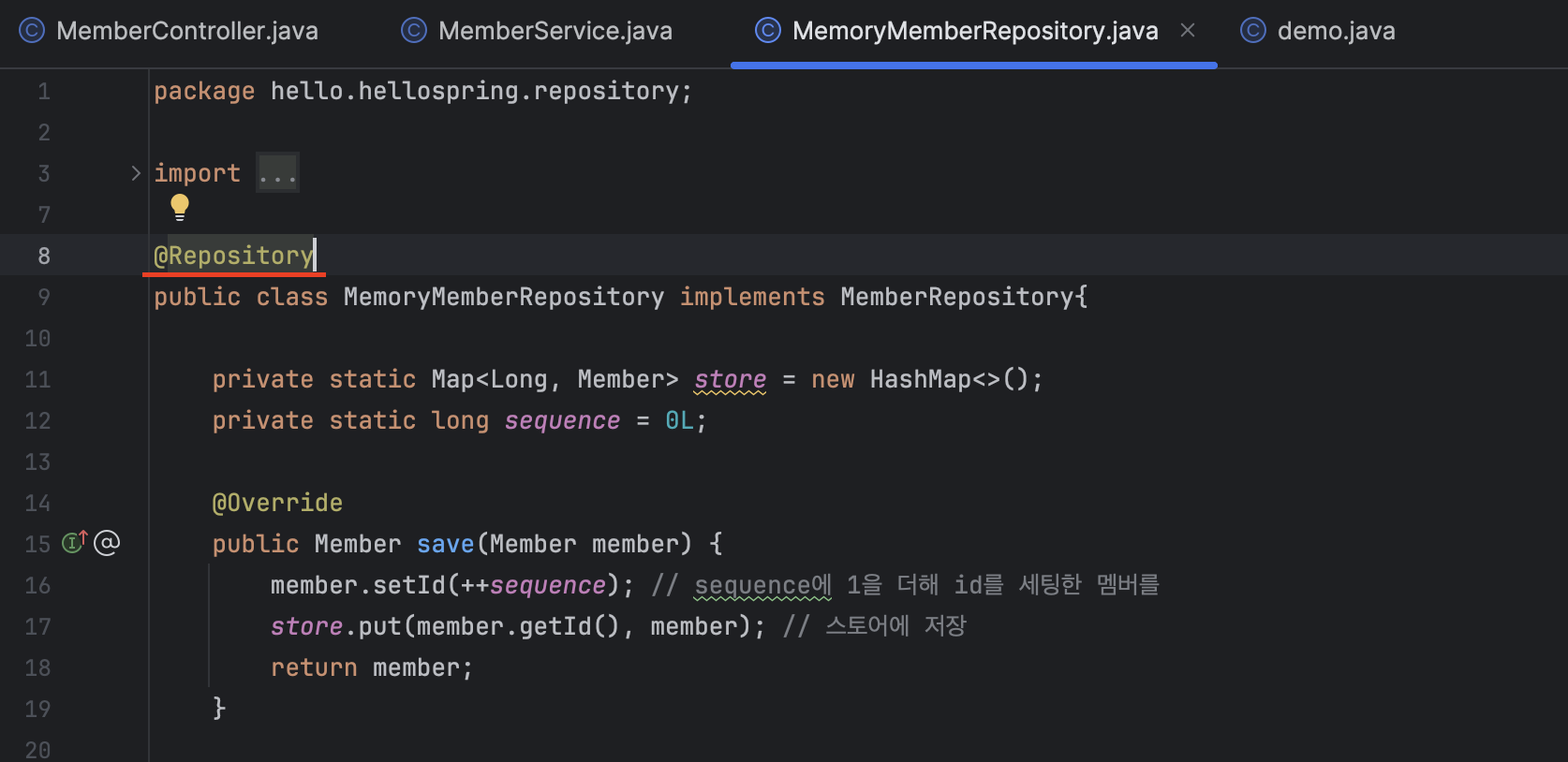Click the @Repository annotation
Screen dimensions: 1568x762
[x=234, y=256]
